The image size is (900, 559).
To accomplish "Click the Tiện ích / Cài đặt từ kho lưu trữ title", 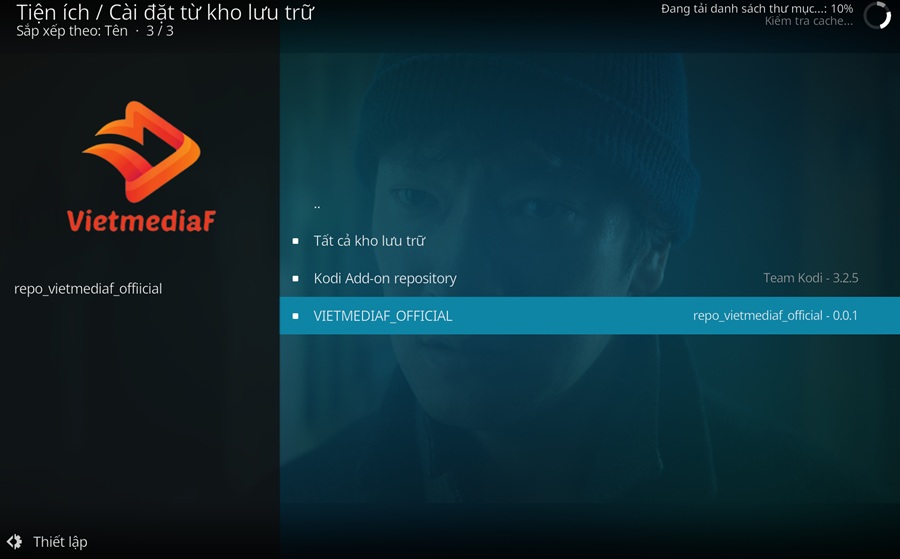I will pos(165,12).
